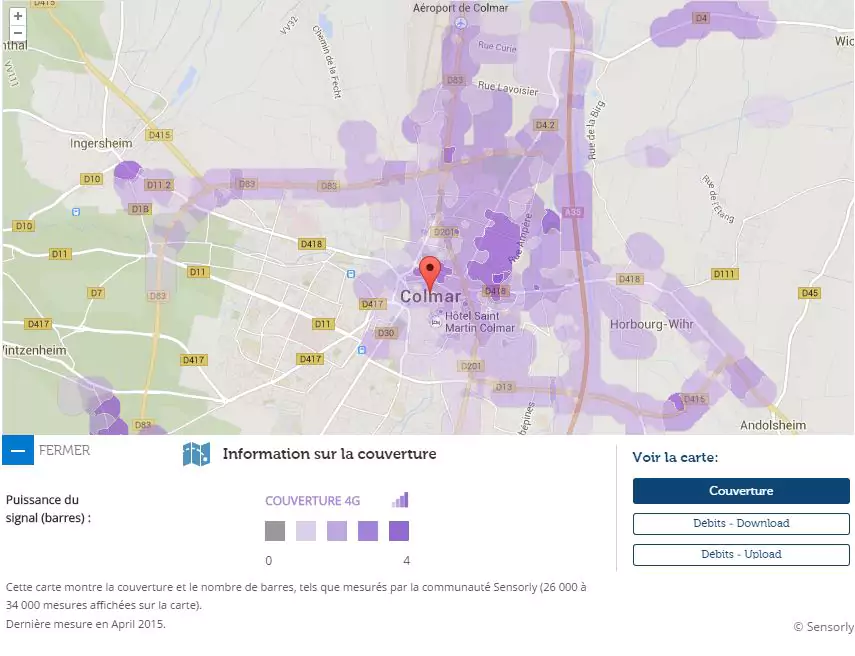This screenshot has width=855, height=656.
Task: Collapse panel with the blue minus icon
Action: 17,450
